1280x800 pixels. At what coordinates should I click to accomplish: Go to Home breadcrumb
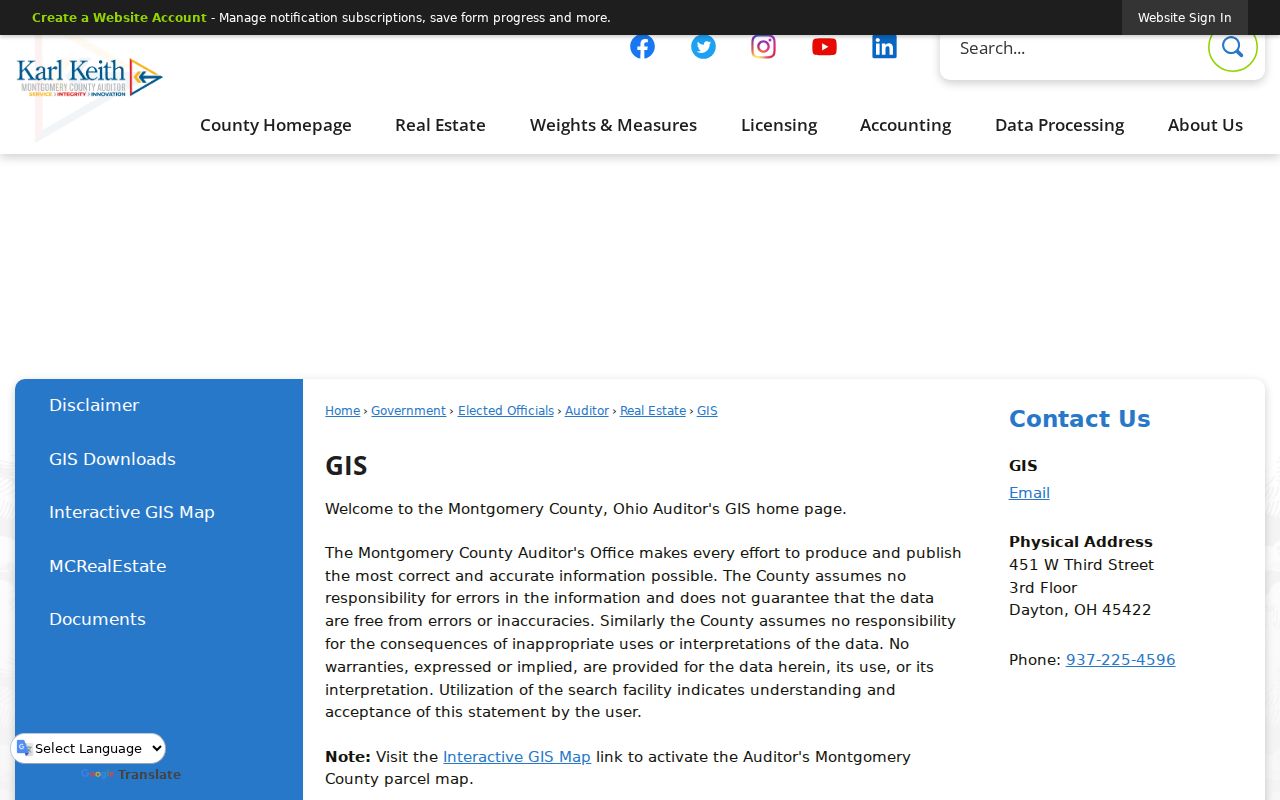(342, 411)
